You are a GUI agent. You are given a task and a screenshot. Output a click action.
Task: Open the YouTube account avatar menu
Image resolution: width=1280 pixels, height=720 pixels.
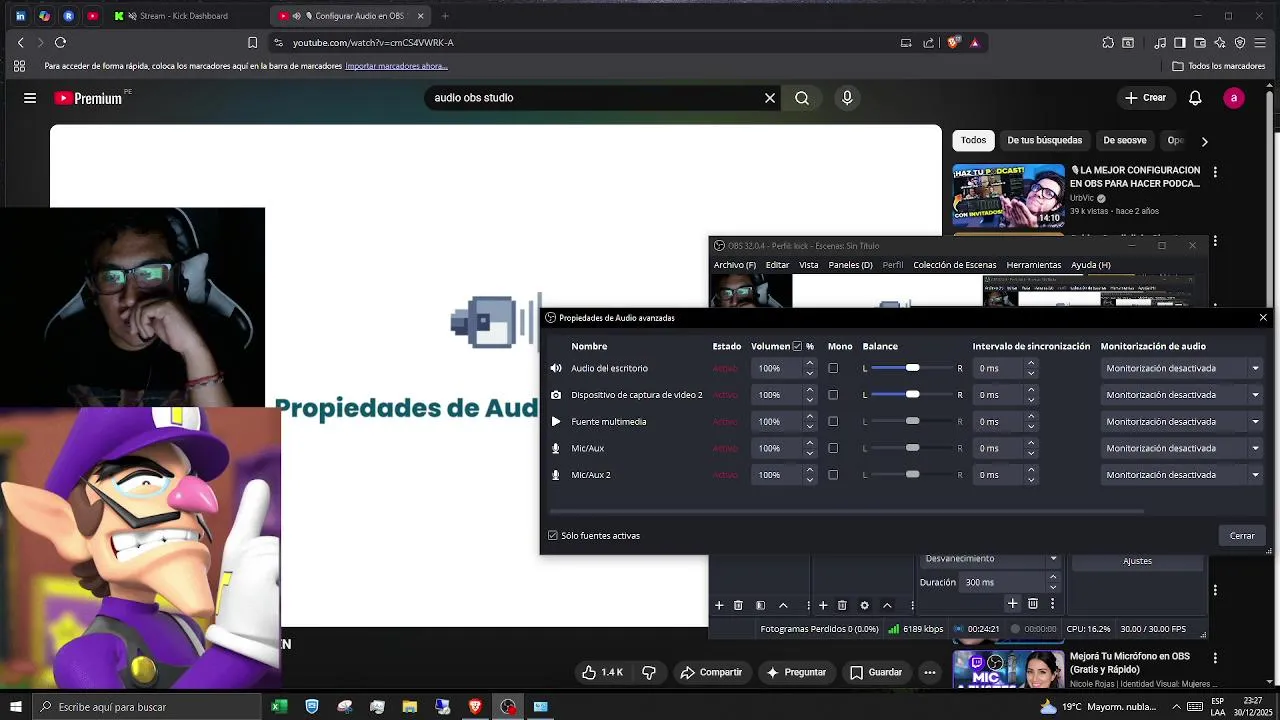click(1234, 98)
